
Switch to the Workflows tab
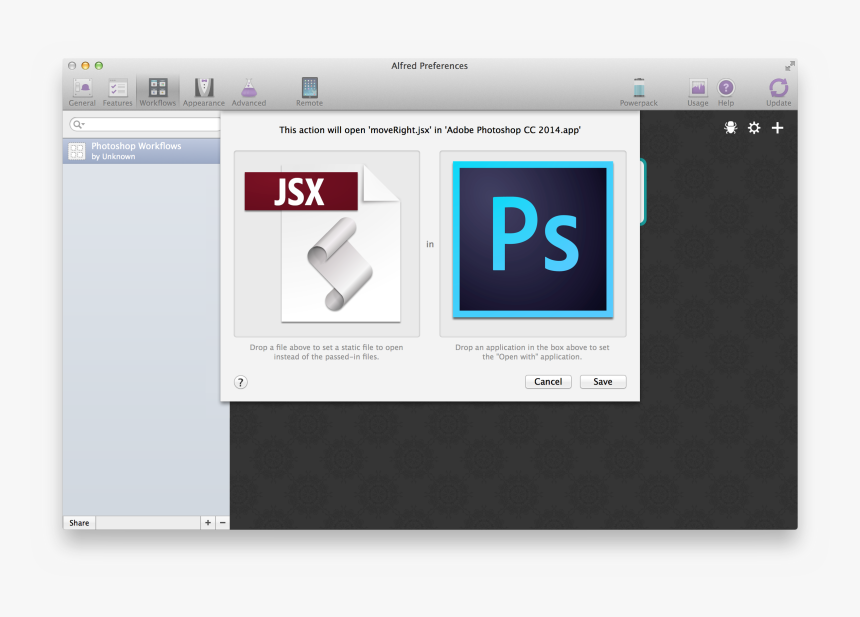[x=158, y=92]
